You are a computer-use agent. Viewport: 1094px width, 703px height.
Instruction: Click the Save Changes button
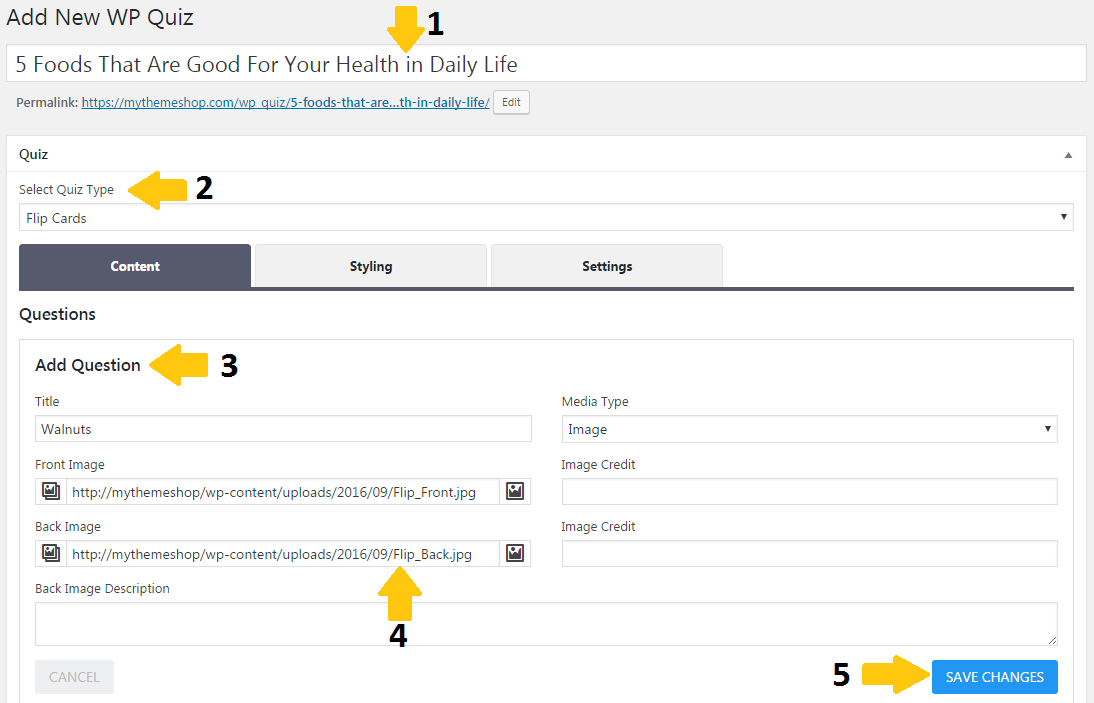tap(994, 677)
